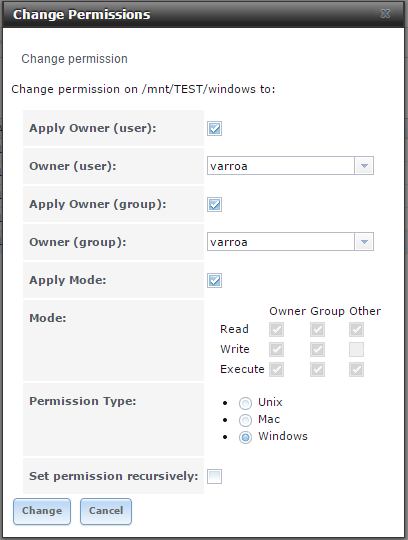Screen dimensions: 408x540
Task: Toggle Owner Execute permission checkbox
Action: click(x=276, y=370)
